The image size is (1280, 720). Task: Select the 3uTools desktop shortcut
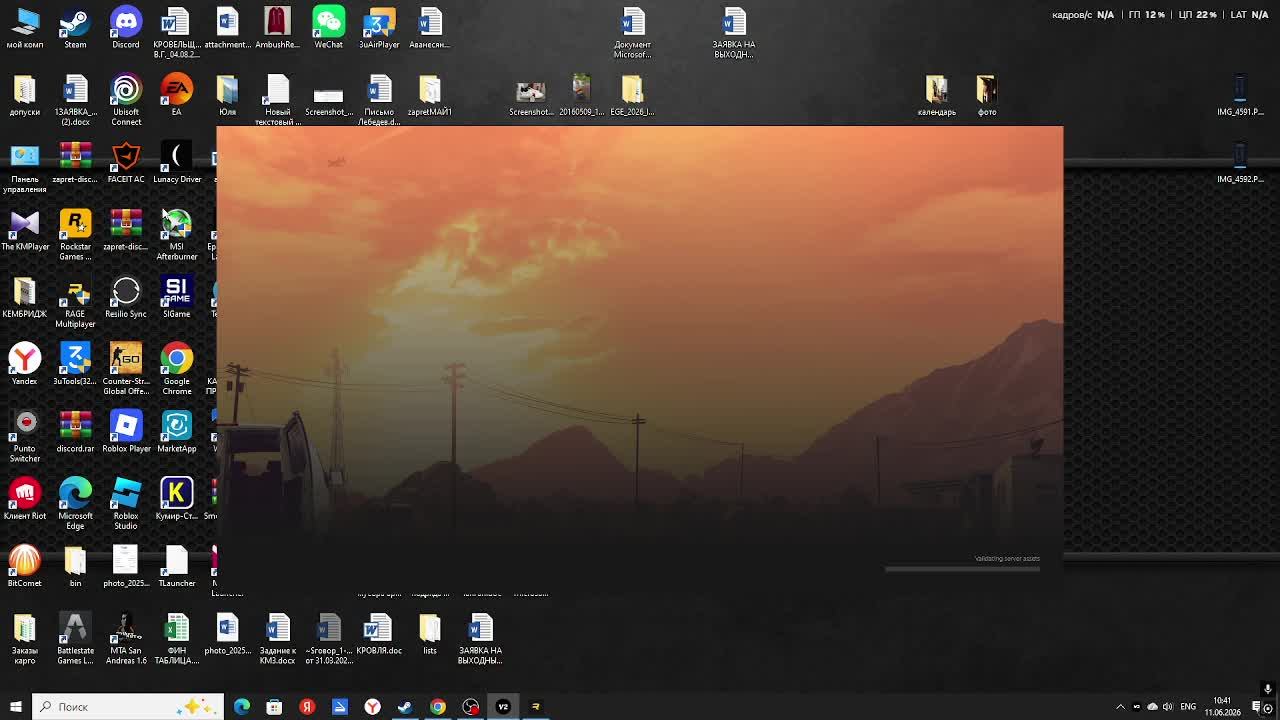click(75, 364)
